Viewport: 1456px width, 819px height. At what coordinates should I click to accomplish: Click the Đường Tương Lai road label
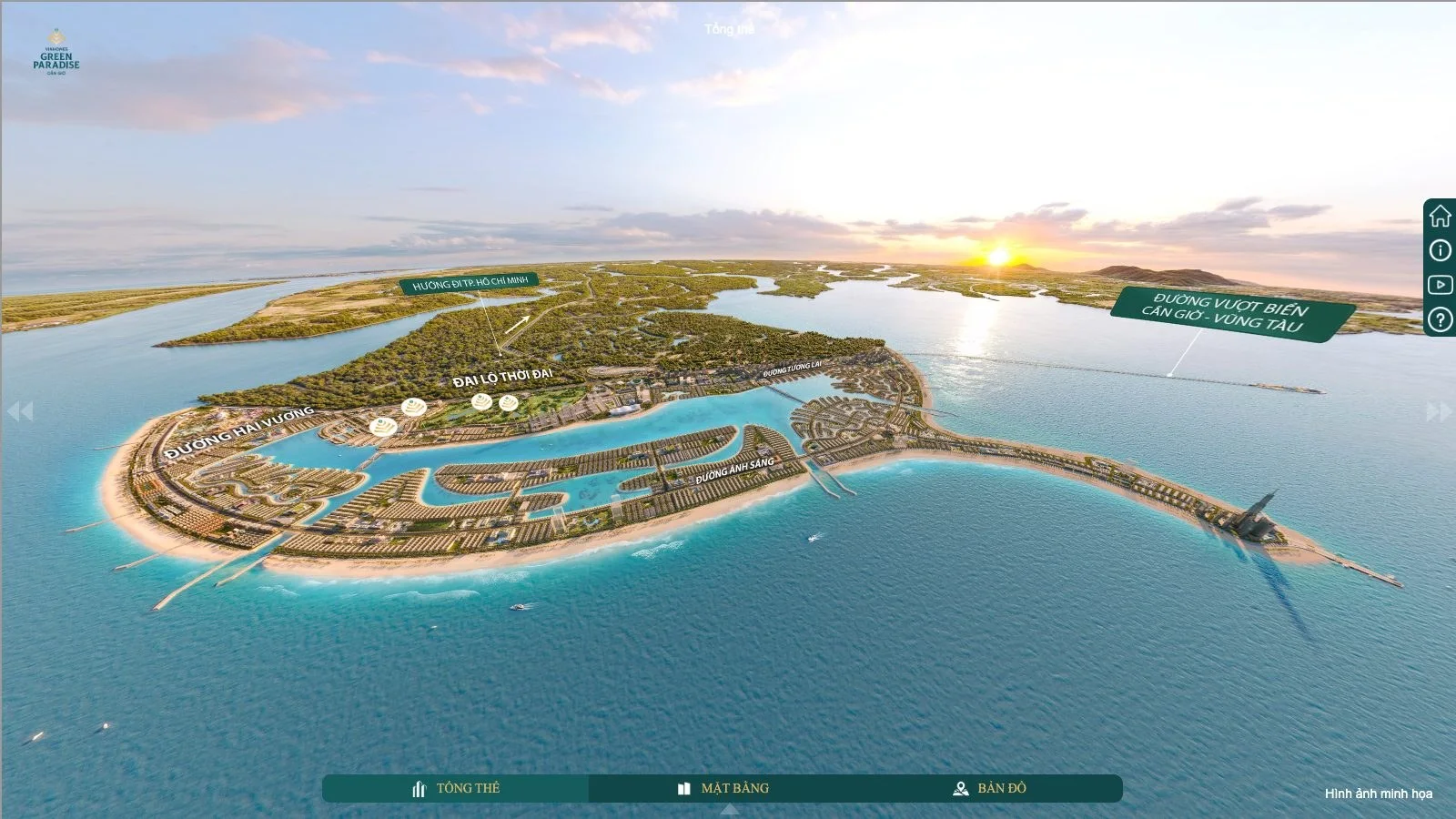pos(793,369)
